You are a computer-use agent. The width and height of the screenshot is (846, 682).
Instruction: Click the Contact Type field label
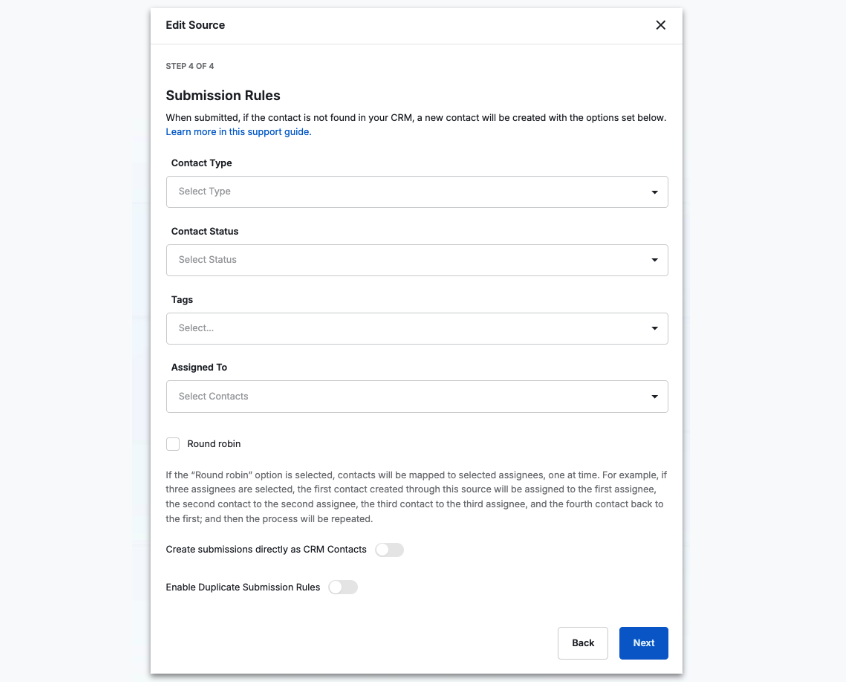point(201,163)
